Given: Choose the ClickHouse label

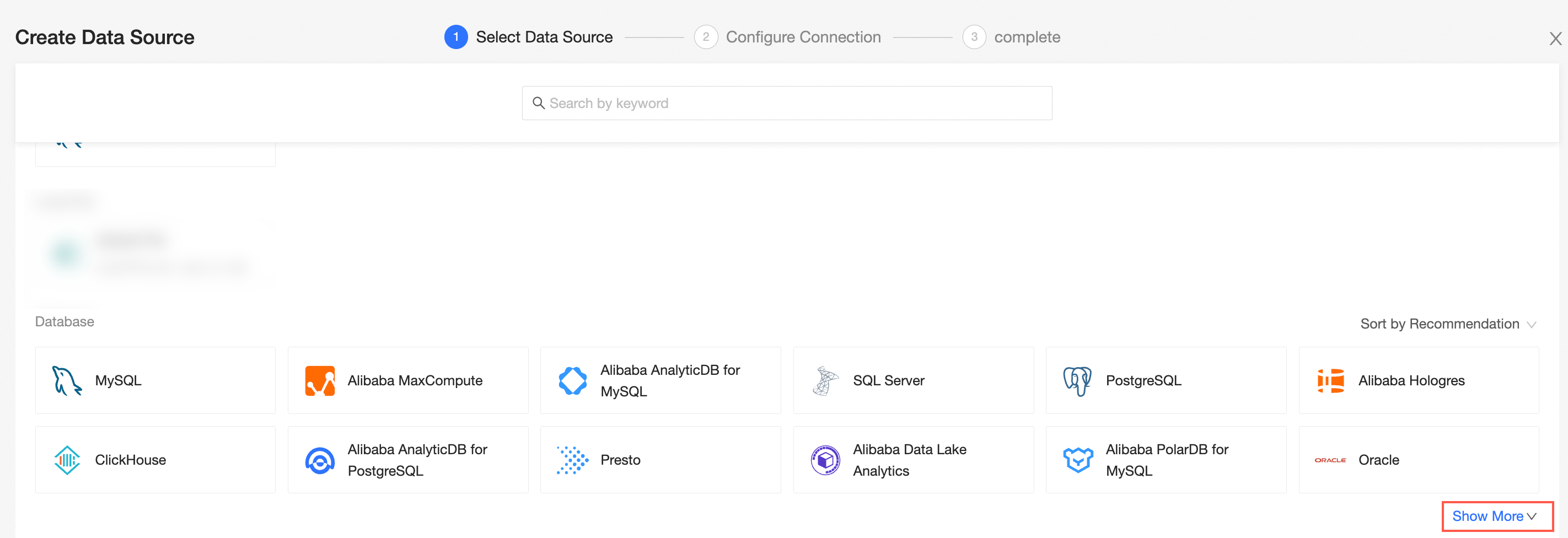Looking at the screenshot, I should click(130, 460).
